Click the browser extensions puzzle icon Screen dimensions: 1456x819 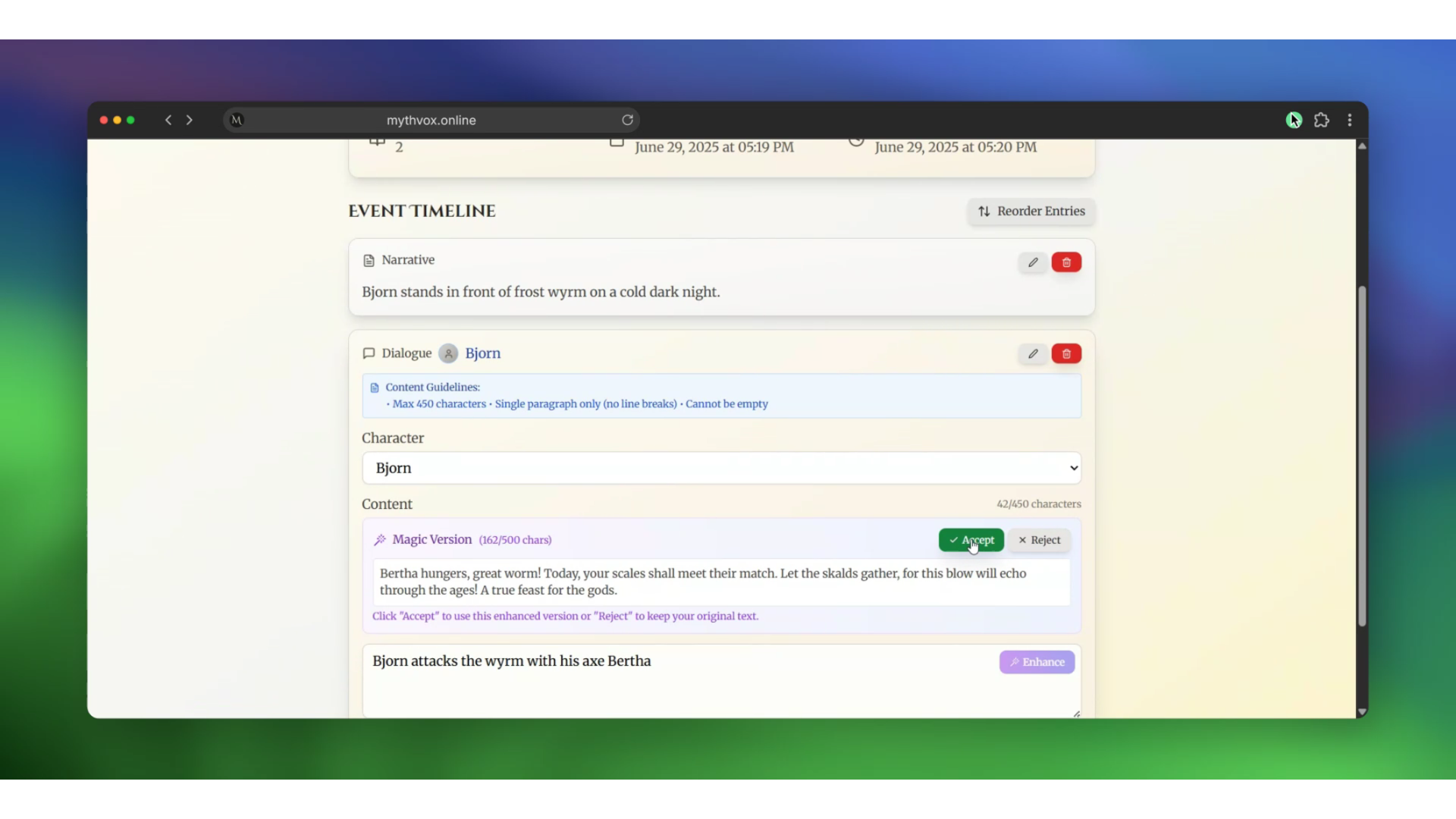(1322, 120)
